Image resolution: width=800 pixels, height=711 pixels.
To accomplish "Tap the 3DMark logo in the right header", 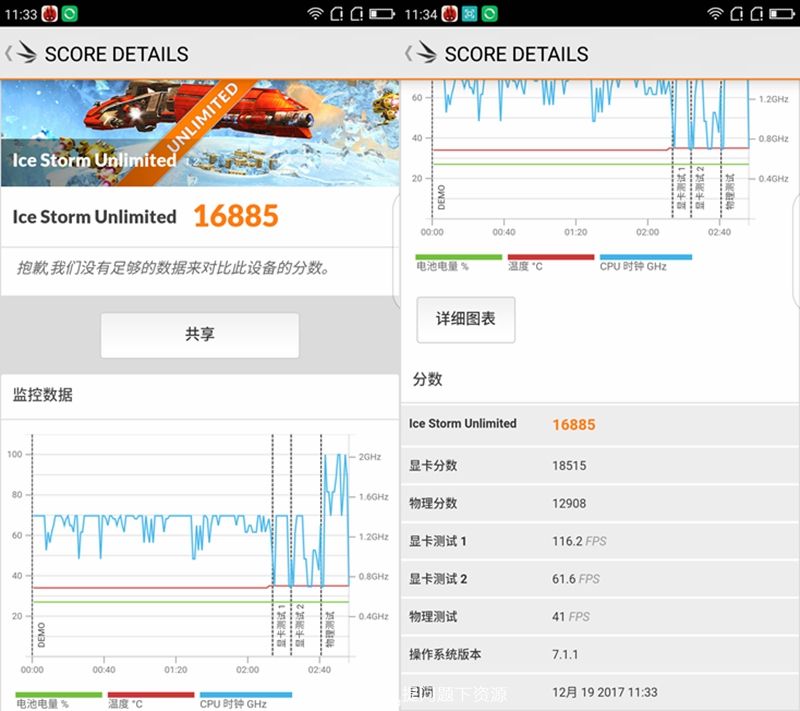I will coord(427,53).
